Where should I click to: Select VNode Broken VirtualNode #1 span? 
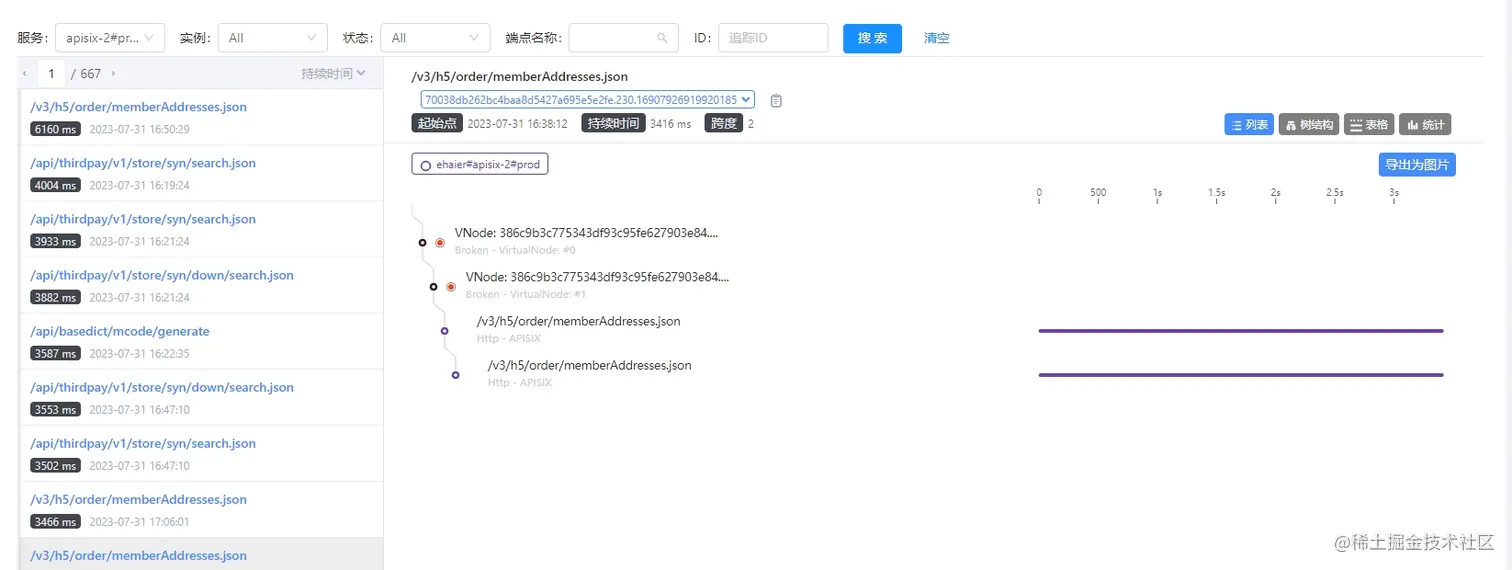coord(597,285)
